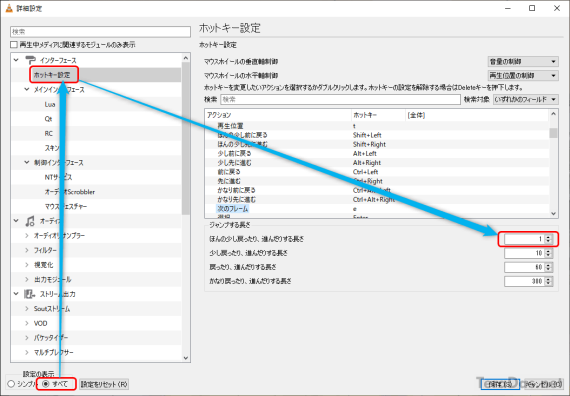Click the VLC cone icon in title bar

pyautogui.click(x=9, y=8)
